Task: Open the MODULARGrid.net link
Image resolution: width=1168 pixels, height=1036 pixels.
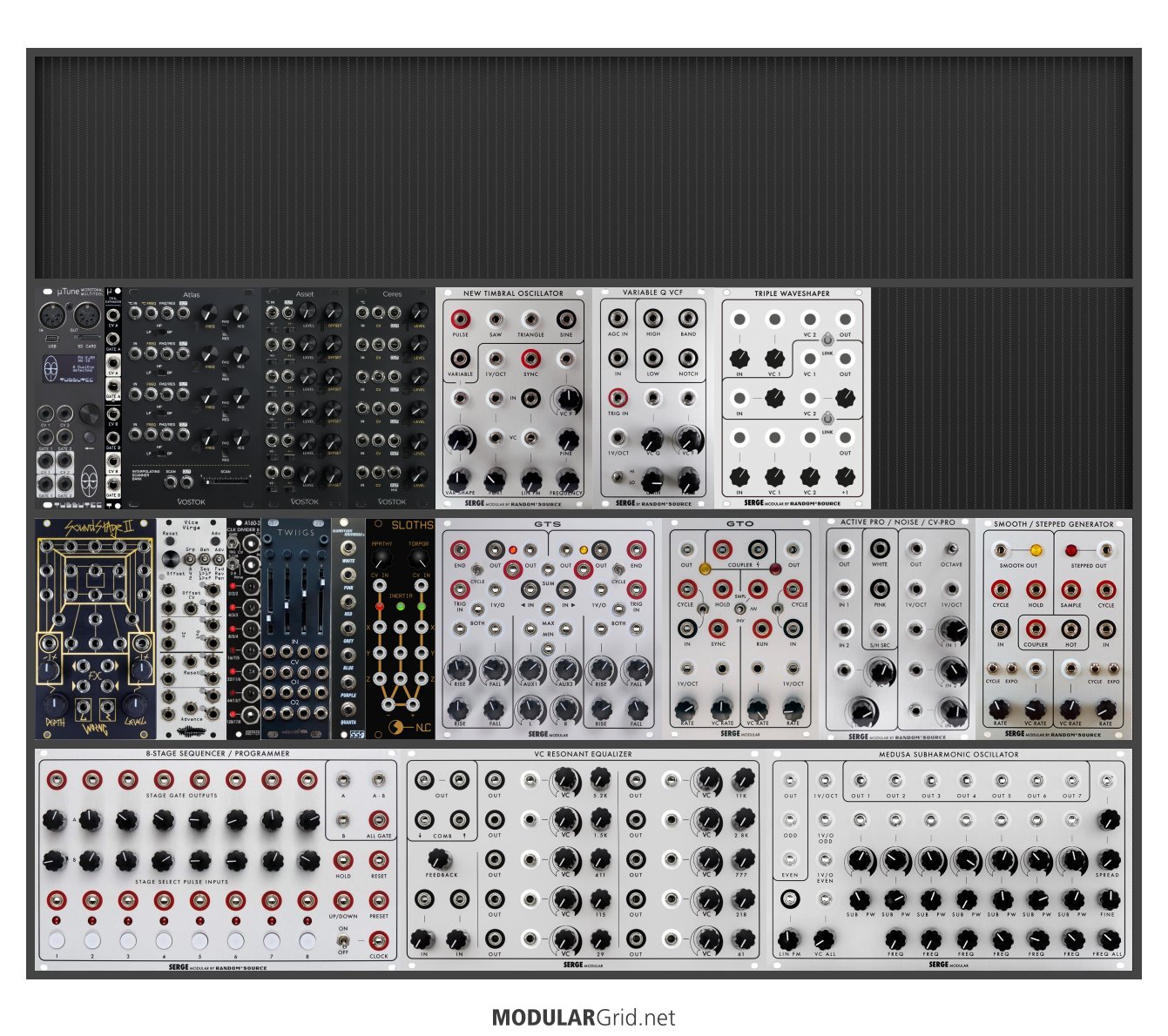Action: [584, 1017]
